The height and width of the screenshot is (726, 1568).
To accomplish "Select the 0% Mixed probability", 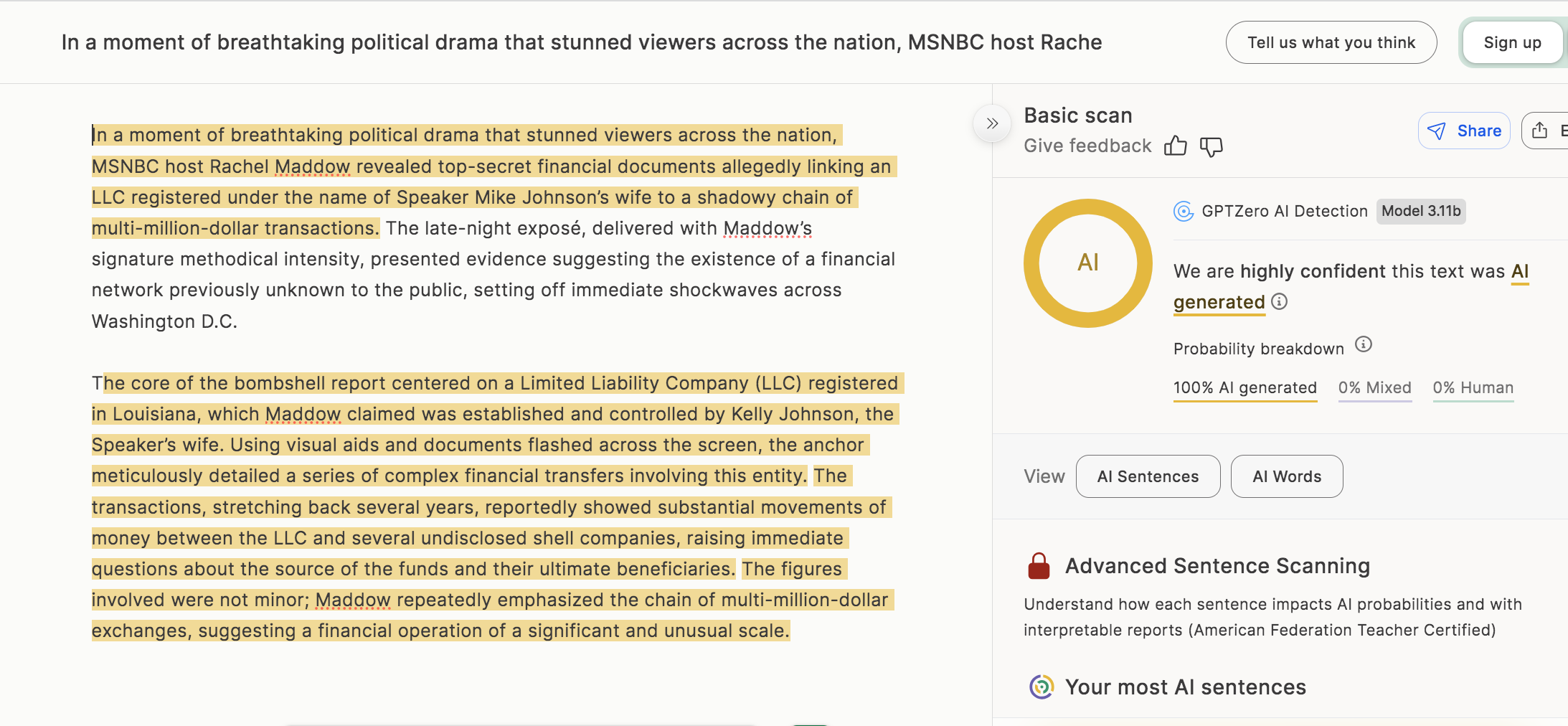I will (1374, 388).
